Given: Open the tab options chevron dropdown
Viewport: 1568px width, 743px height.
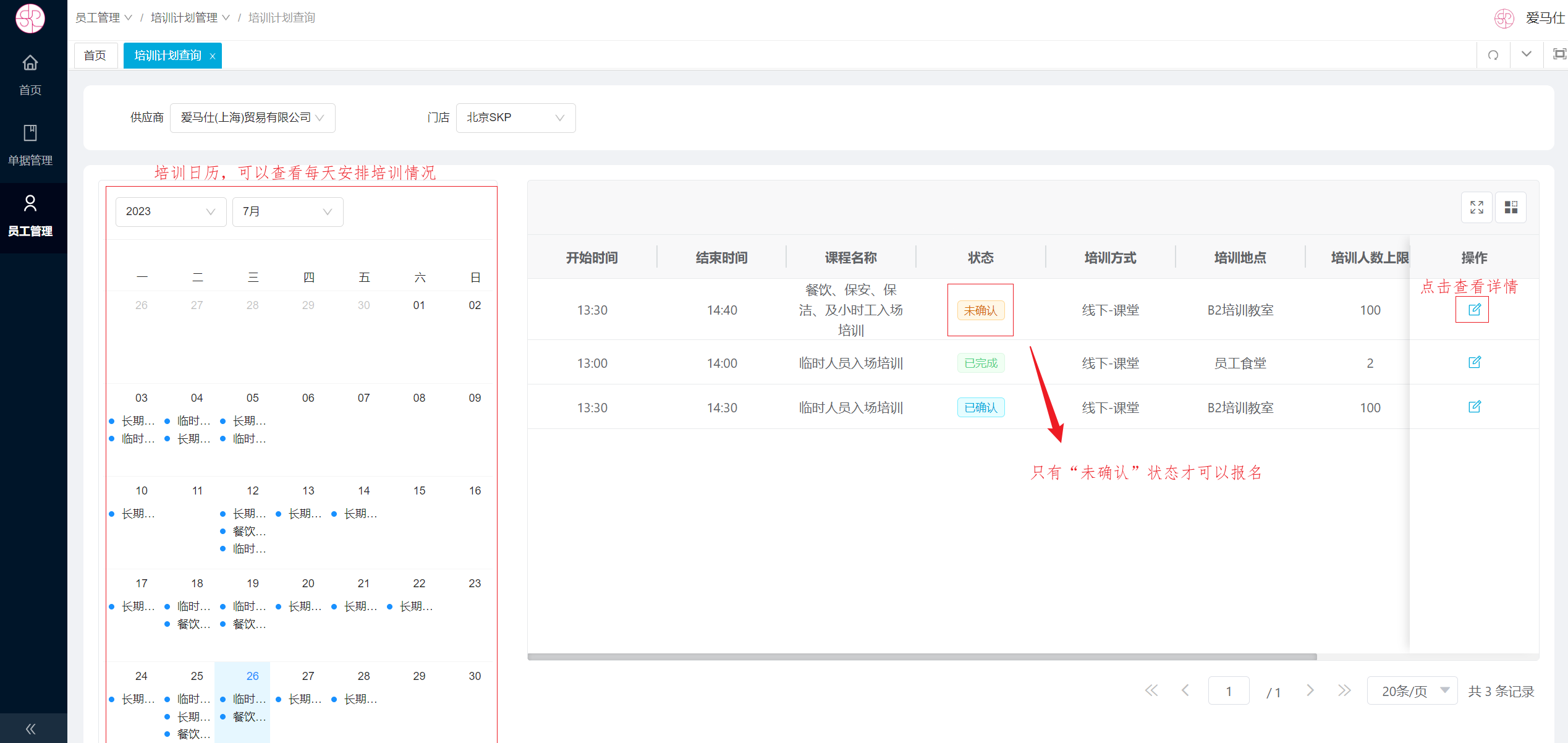Looking at the screenshot, I should [1527, 54].
